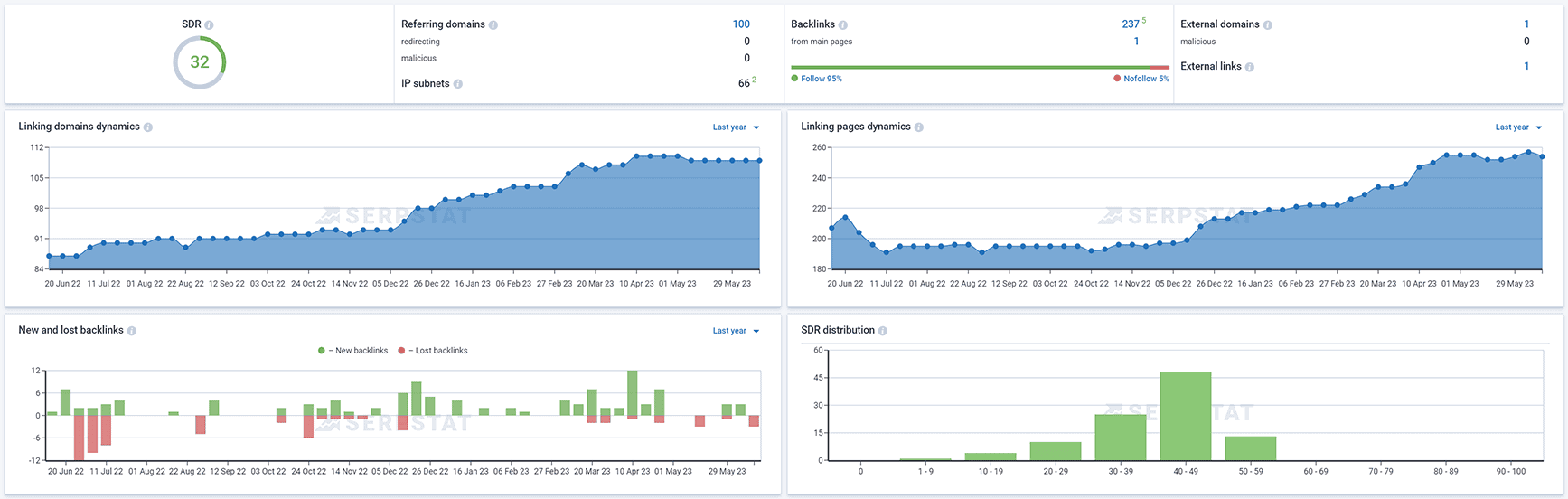Click the SDR score 32 gauge
Viewport: 1568px width, 499px height.
(x=200, y=62)
